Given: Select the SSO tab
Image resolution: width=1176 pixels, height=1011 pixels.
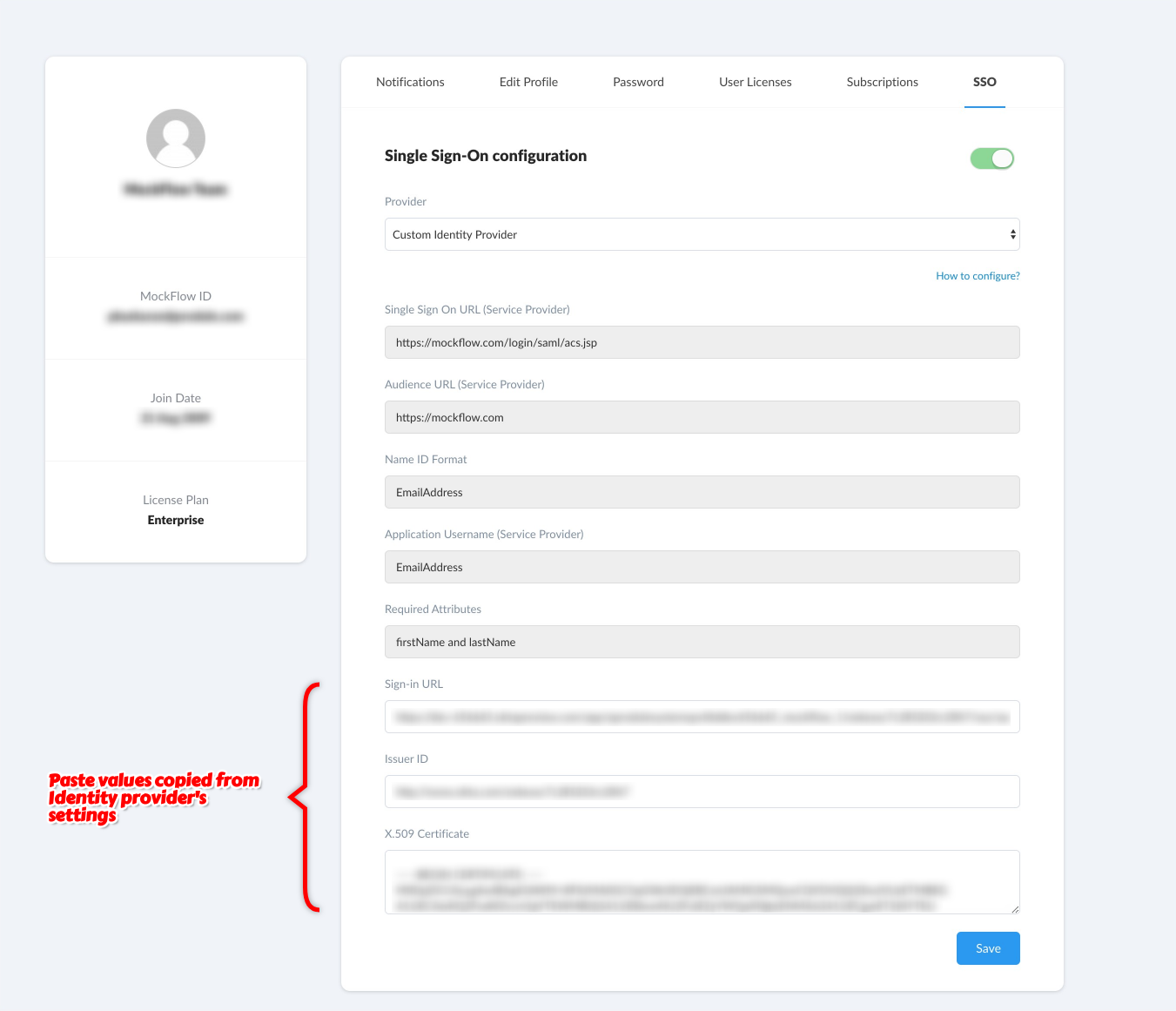Looking at the screenshot, I should [984, 82].
